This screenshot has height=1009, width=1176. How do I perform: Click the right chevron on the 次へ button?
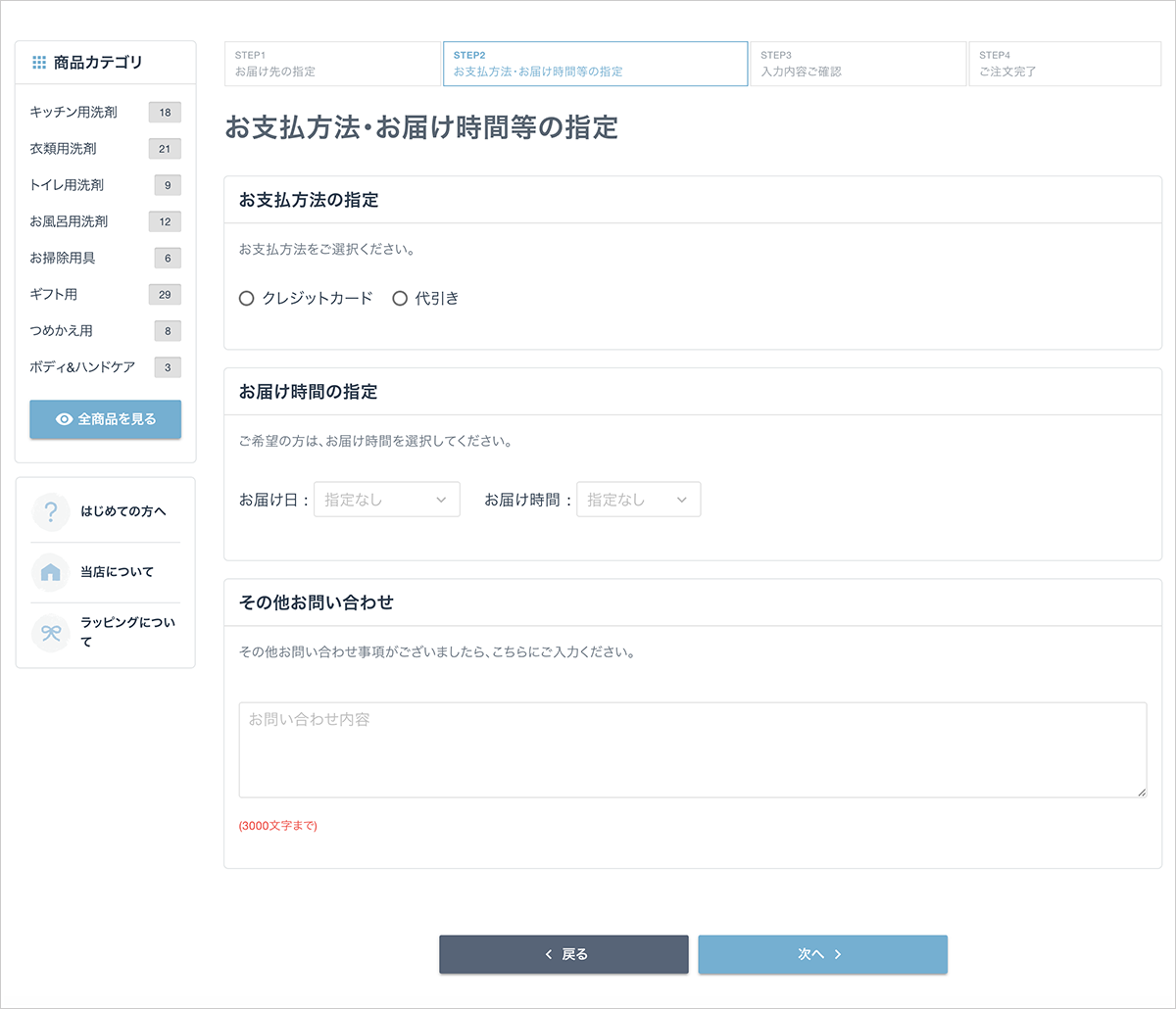[x=838, y=954]
